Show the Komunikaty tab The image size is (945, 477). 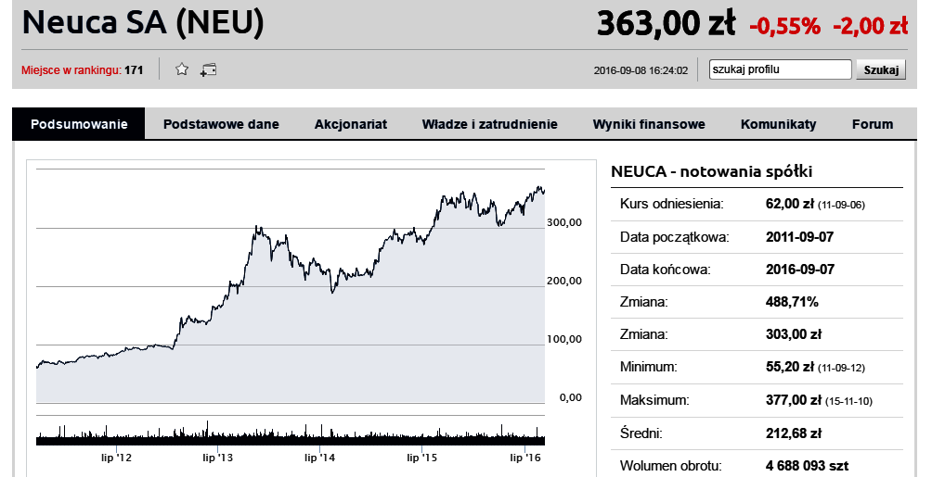[x=779, y=124]
